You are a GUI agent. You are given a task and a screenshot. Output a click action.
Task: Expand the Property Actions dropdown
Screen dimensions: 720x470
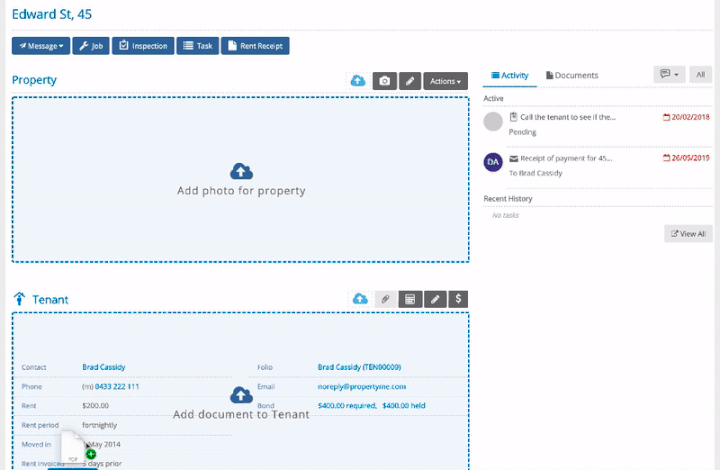pyautogui.click(x=445, y=81)
